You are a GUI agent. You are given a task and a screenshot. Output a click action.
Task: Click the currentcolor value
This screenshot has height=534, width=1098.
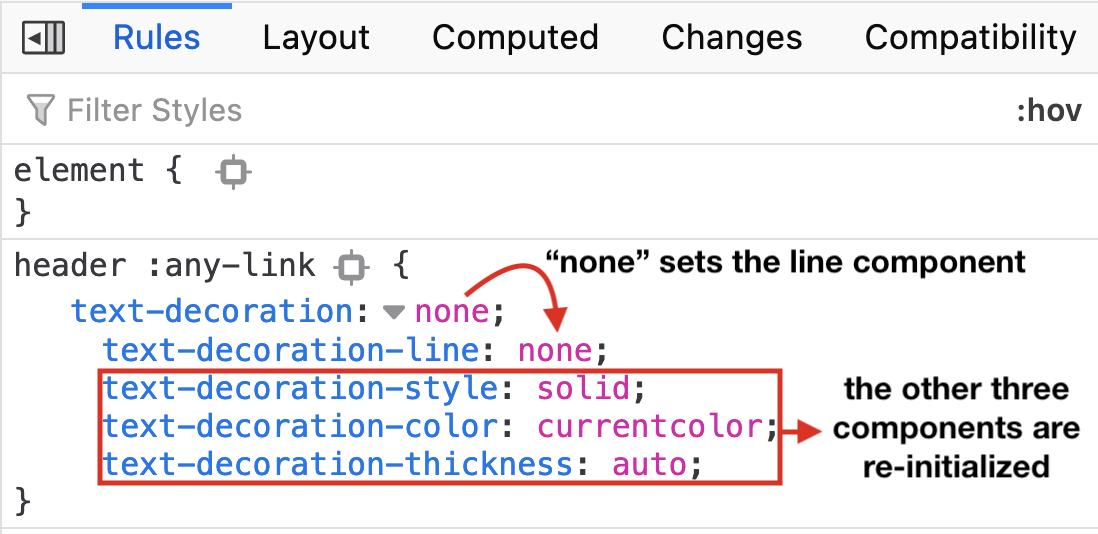tap(650, 427)
